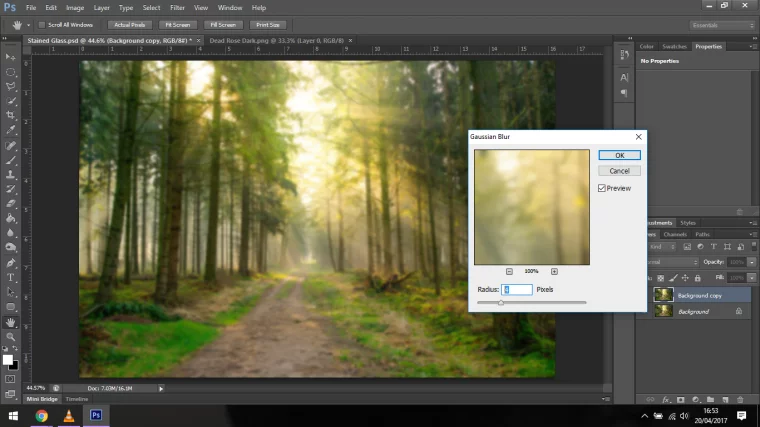Open the Essentials workspace dropdown
Image resolution: width=760 pixels, height=427 pixels.
pos(722,25)
